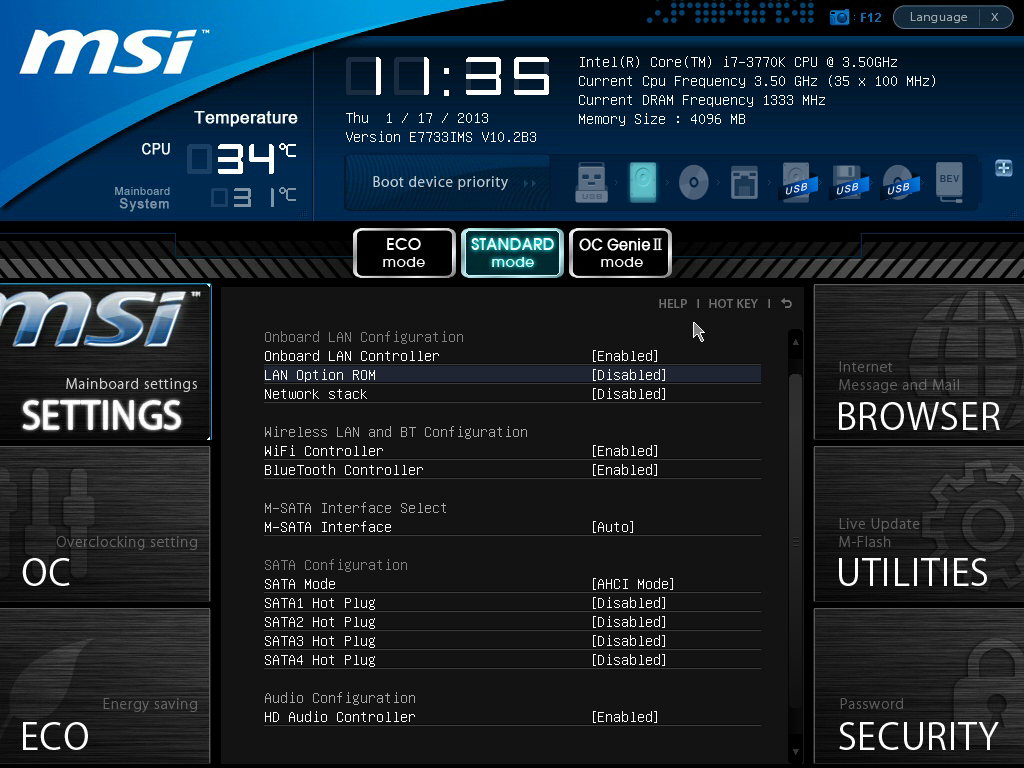
Task: Click the date Thu 1 / 17 / 2013
Action: (417, 118)
